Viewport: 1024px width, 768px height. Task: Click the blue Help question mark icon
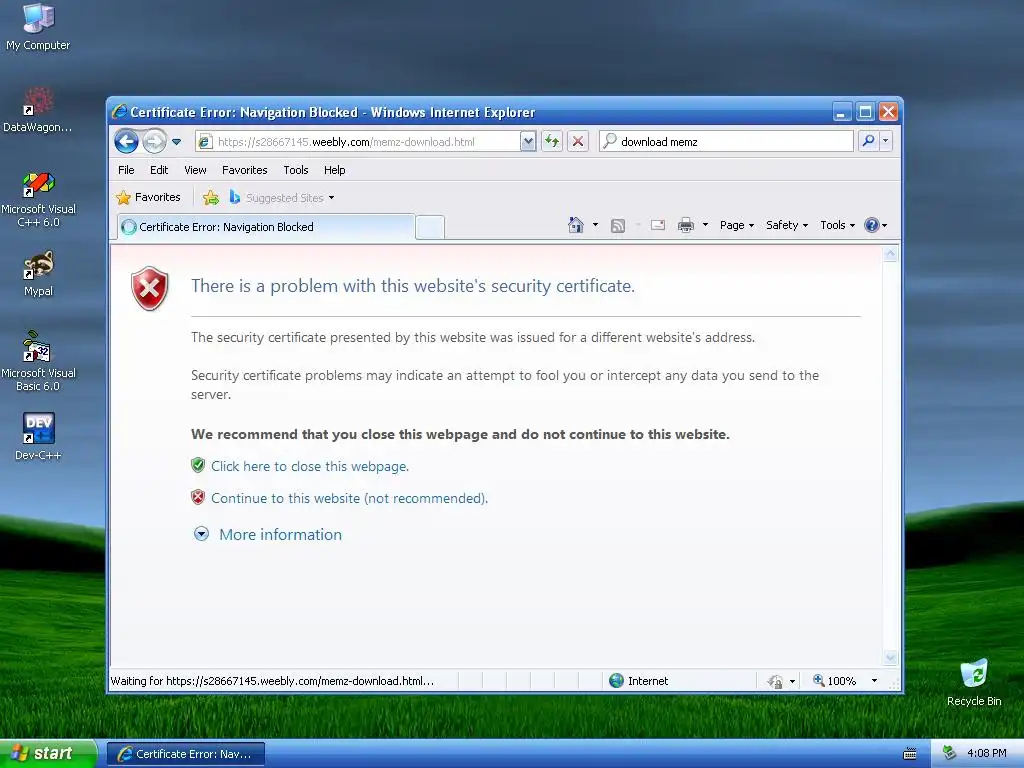(871, 225)
